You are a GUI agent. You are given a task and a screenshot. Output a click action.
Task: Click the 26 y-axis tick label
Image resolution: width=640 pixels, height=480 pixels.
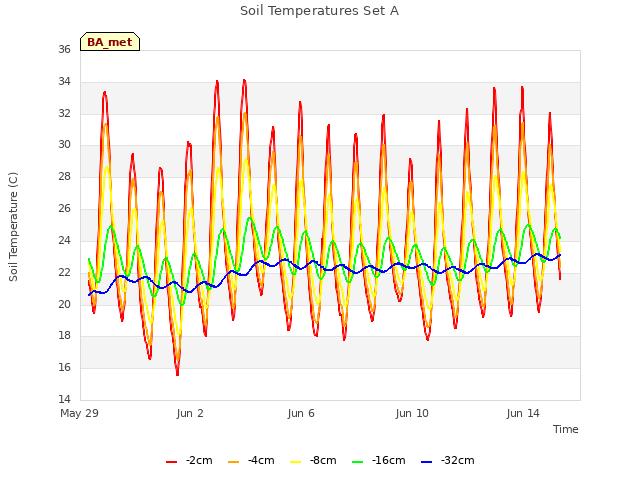click(x=64, y=208)
